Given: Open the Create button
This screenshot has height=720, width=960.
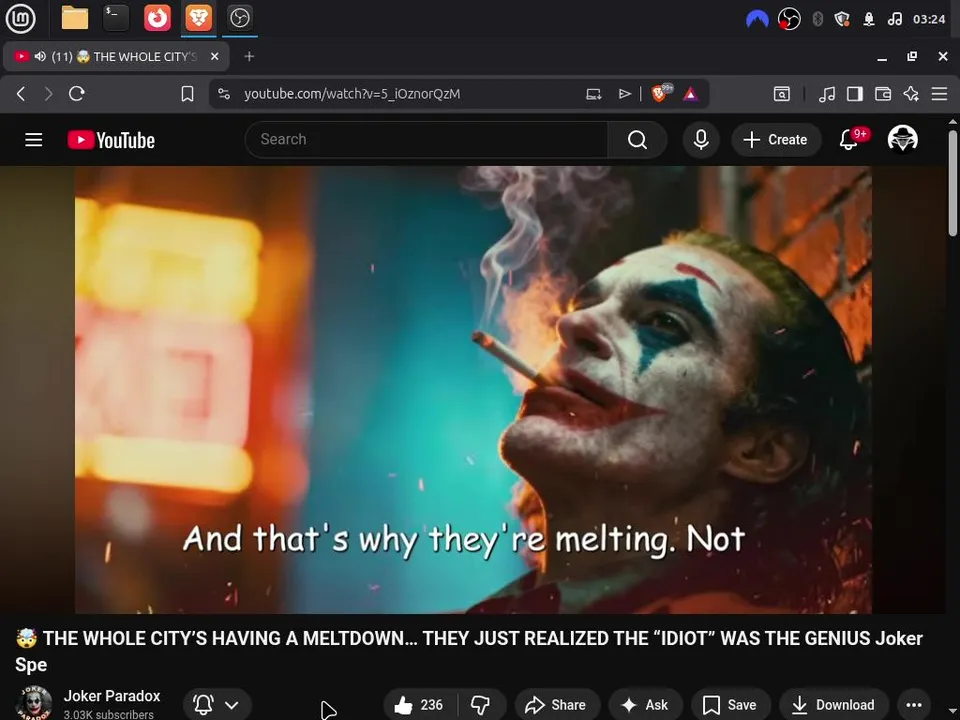Looking at the screenshot, I should pos(776,140).
